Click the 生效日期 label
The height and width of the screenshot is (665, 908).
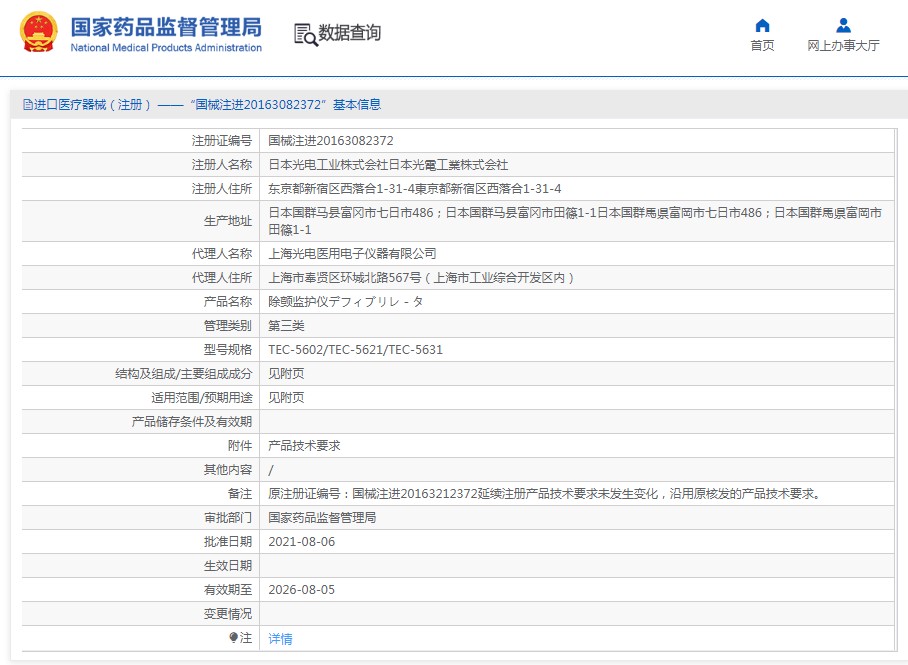(228, 566)
